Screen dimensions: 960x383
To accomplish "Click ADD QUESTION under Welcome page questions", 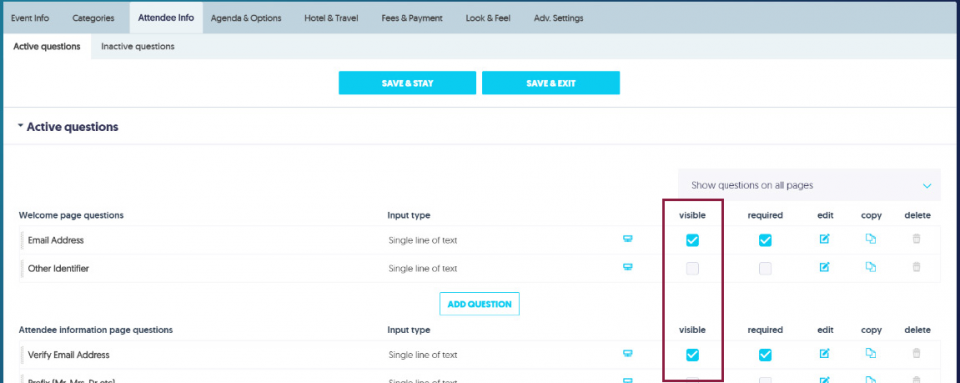I will [479, 304].
